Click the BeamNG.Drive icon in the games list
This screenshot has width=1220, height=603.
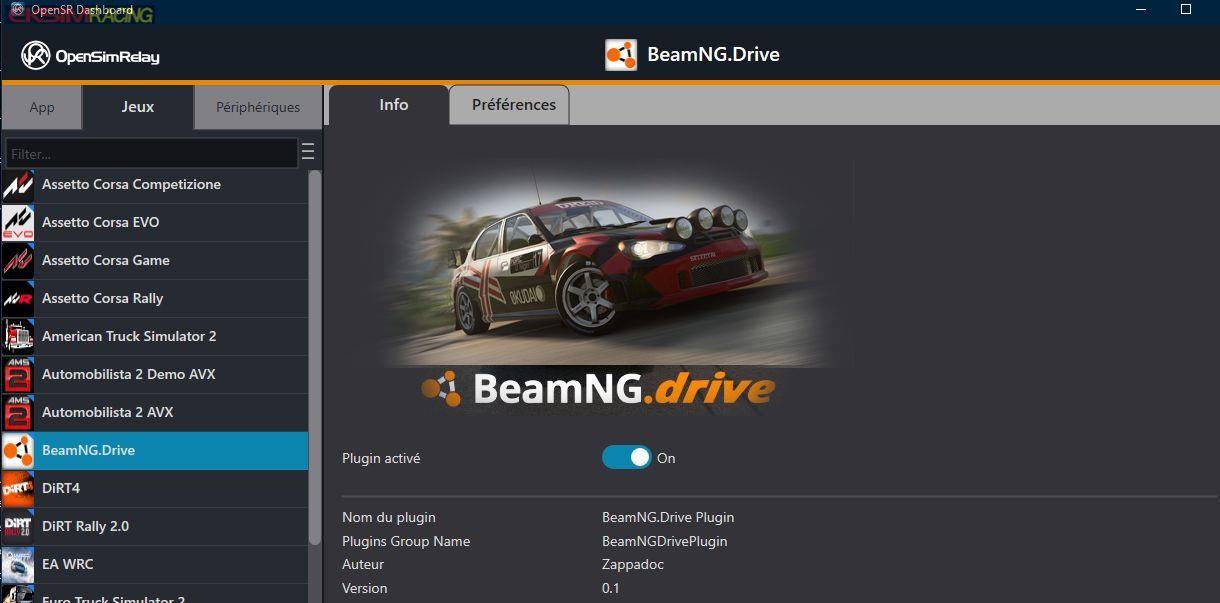tap(18, 451)
